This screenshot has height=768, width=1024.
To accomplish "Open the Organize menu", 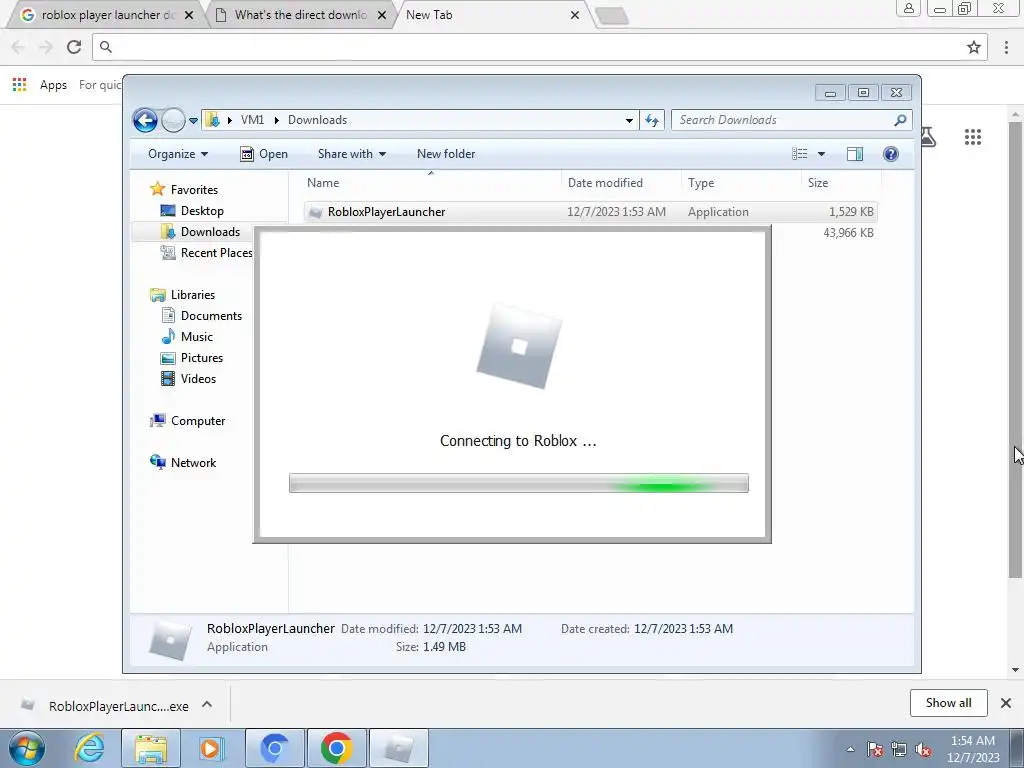I will coord(178,154).
